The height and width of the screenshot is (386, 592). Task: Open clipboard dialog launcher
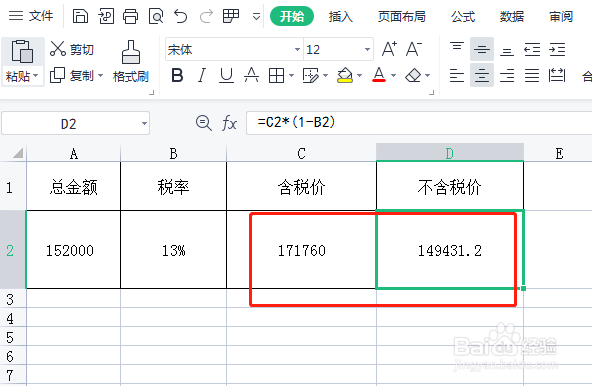(151, 92)
